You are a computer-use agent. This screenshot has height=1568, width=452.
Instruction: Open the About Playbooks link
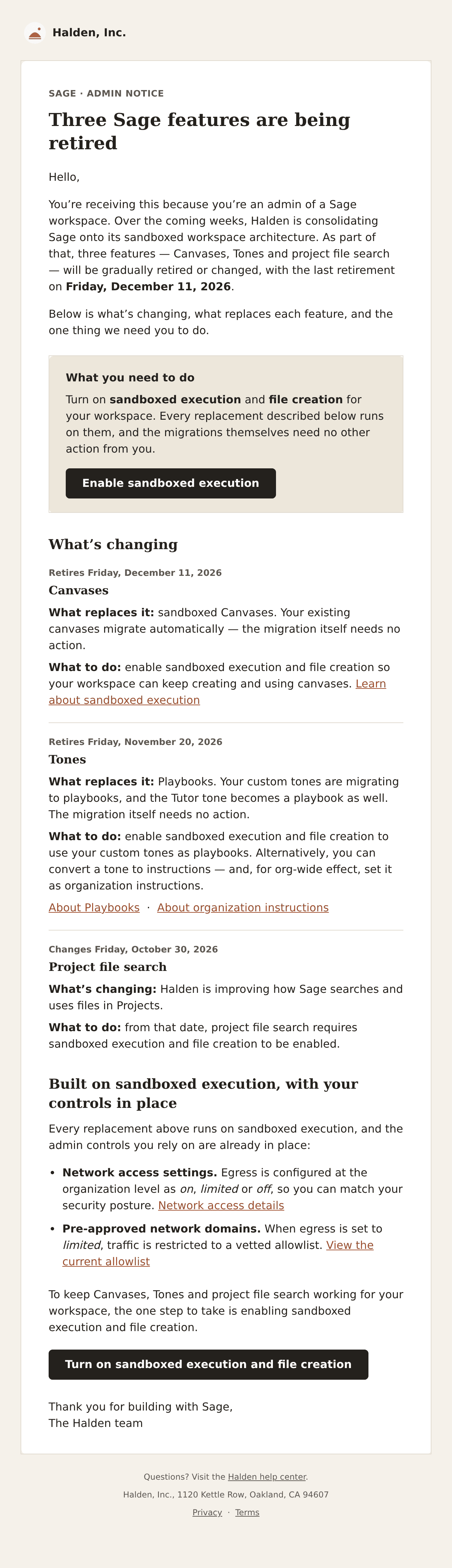[x=94, y=908]
